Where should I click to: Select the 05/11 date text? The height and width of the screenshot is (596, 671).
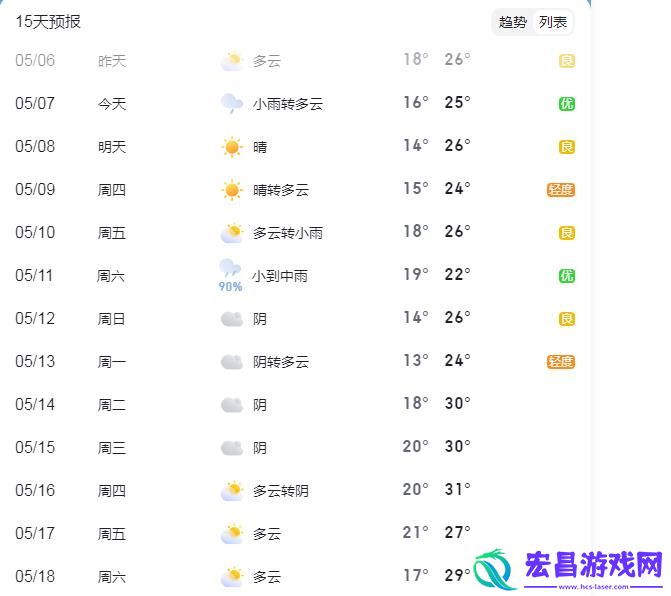click(x=34, y=275)
